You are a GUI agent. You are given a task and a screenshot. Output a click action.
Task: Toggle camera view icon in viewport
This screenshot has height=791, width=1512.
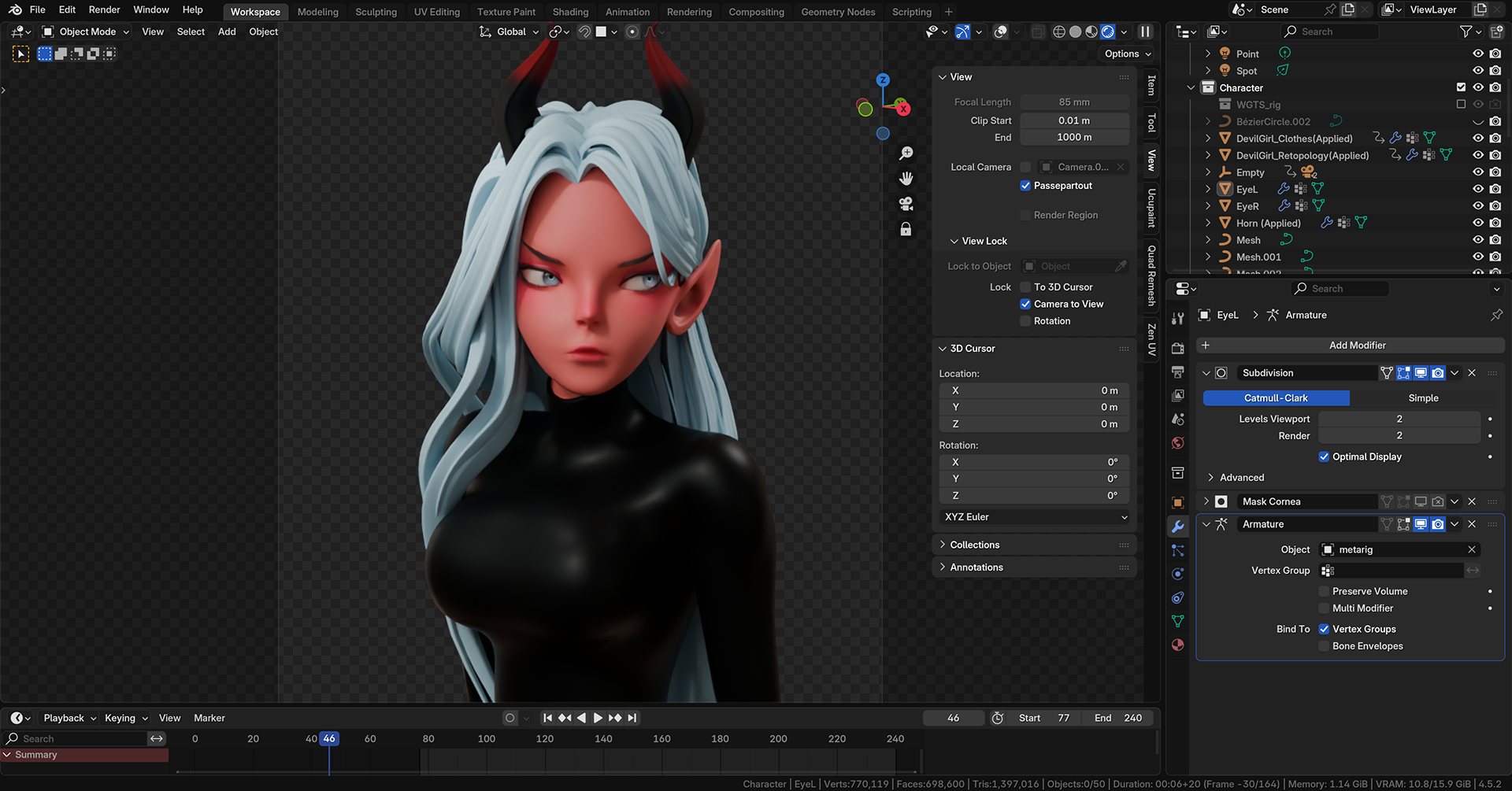(x=906, y=204)
